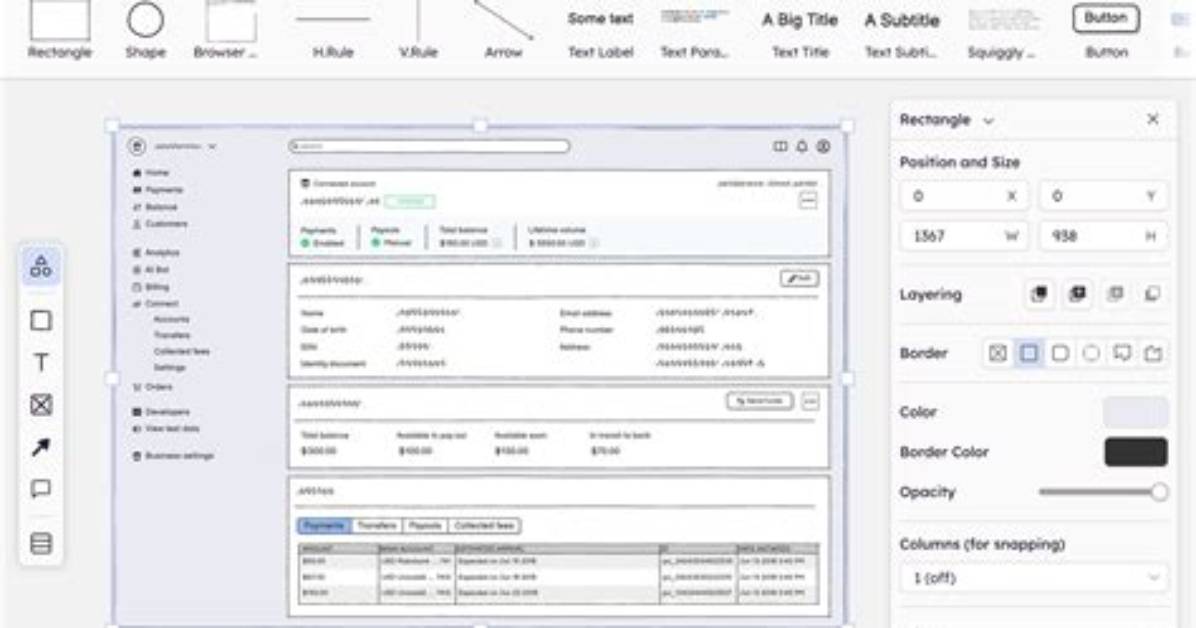Adjust the Opacity slider handle

pyautogui.click(x=1159, y=492)
